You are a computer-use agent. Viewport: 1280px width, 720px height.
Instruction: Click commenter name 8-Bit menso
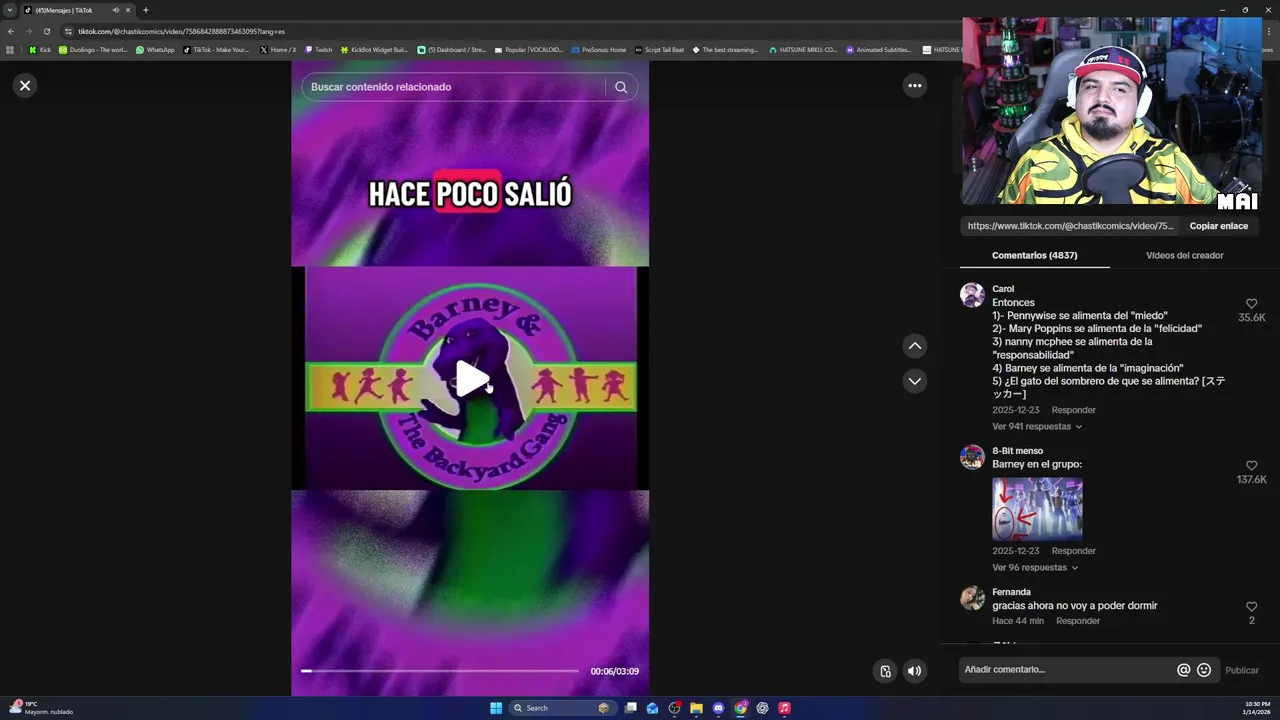click(1015, 451)
